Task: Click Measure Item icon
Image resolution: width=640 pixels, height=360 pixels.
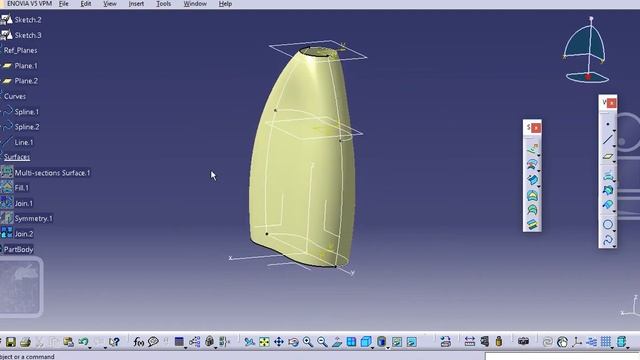Action: pyautogui.click(x=484, y=341)
